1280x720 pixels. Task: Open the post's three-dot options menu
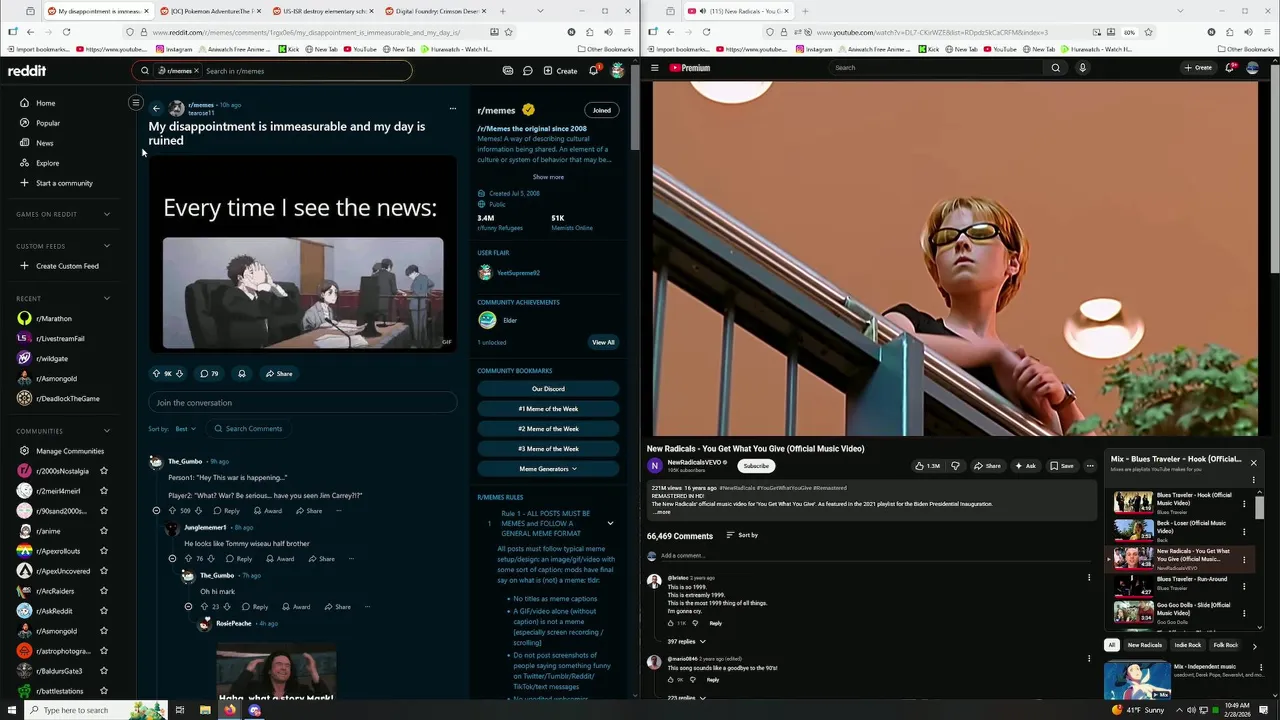pyautogui.click(x=452, y=108)
